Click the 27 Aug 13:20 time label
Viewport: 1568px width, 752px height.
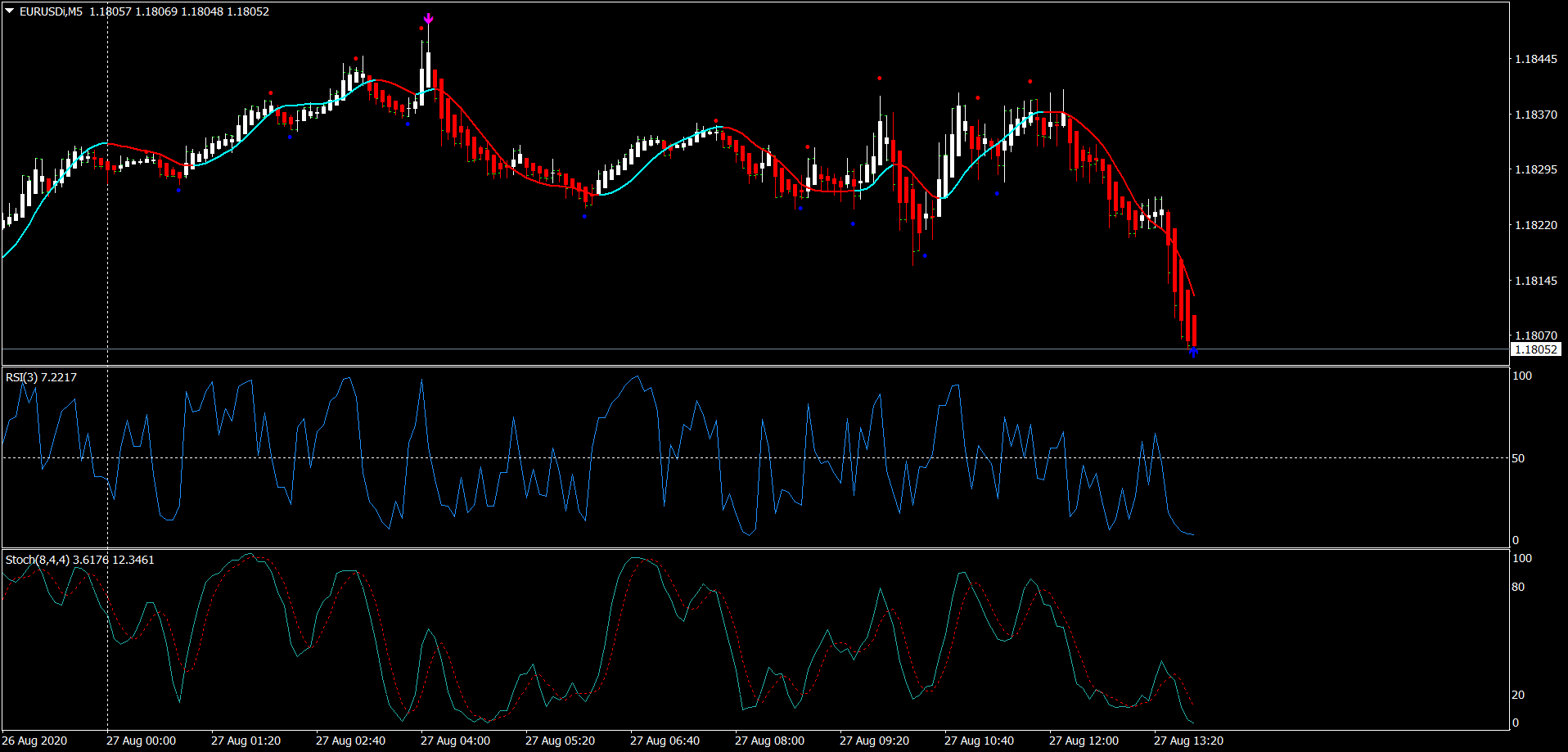tap(1188, 741)
